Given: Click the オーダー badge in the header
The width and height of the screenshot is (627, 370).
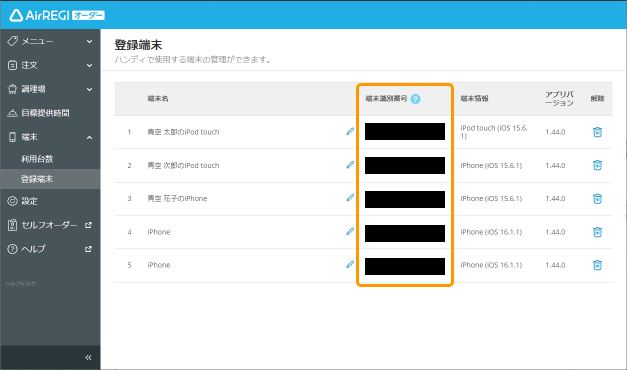Looking at the screenshot, I should coord(88,15).
